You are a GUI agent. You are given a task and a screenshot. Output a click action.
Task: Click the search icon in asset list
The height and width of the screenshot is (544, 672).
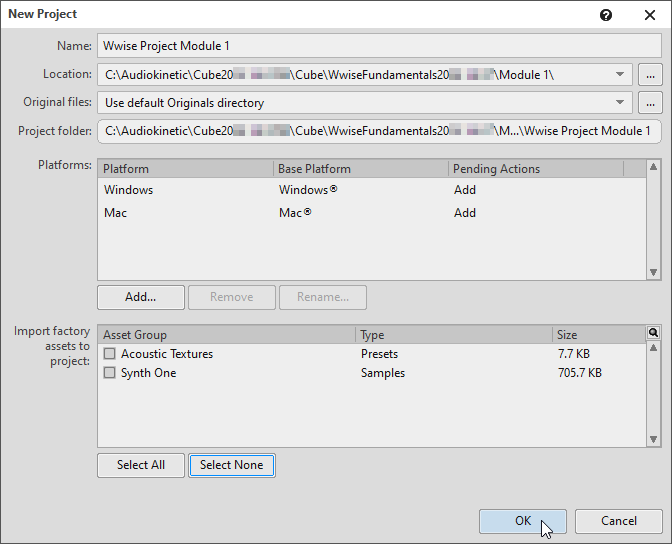pyautogui.click(x=653, y=333)
